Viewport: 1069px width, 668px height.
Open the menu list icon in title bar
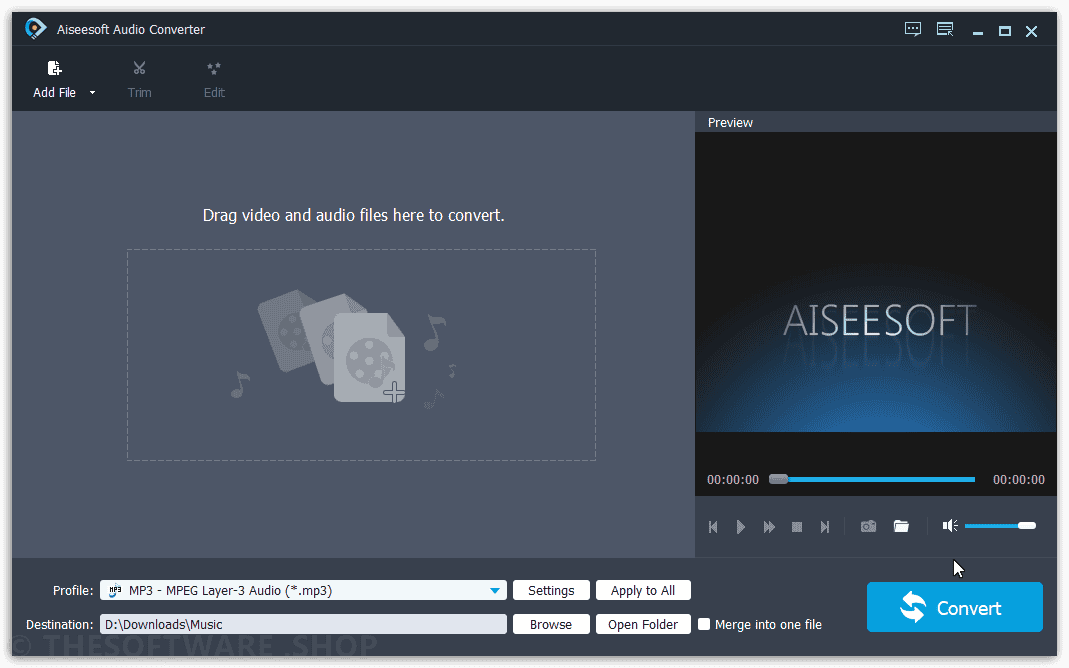click(x=945, y=29)
